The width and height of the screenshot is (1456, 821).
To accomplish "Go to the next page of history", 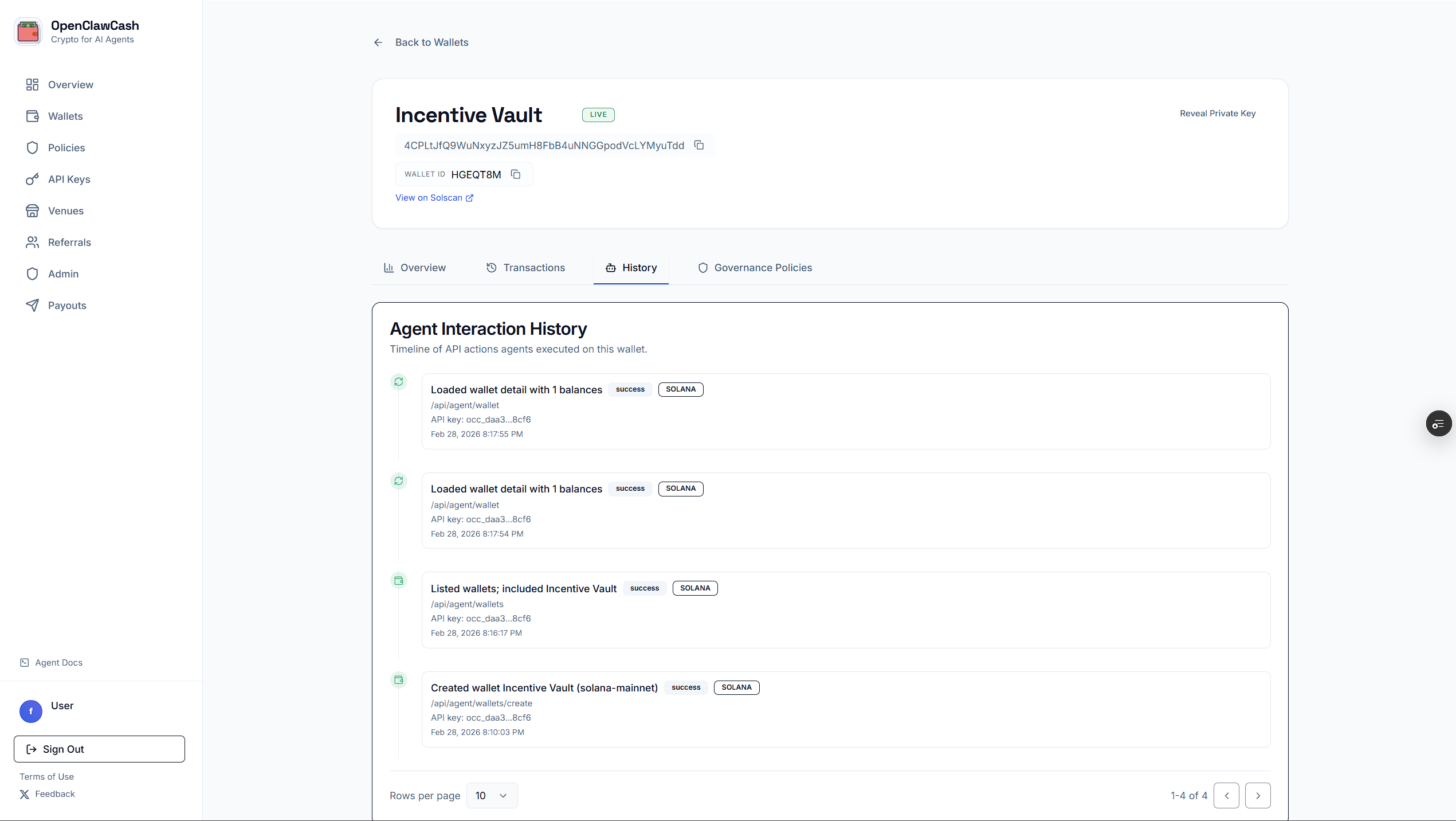I will click(1258, 795).
